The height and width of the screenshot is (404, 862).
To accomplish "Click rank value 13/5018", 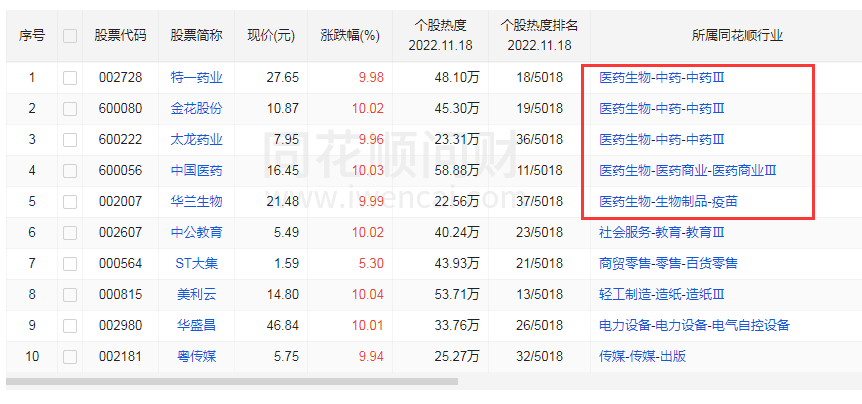I will pos(539,295).
